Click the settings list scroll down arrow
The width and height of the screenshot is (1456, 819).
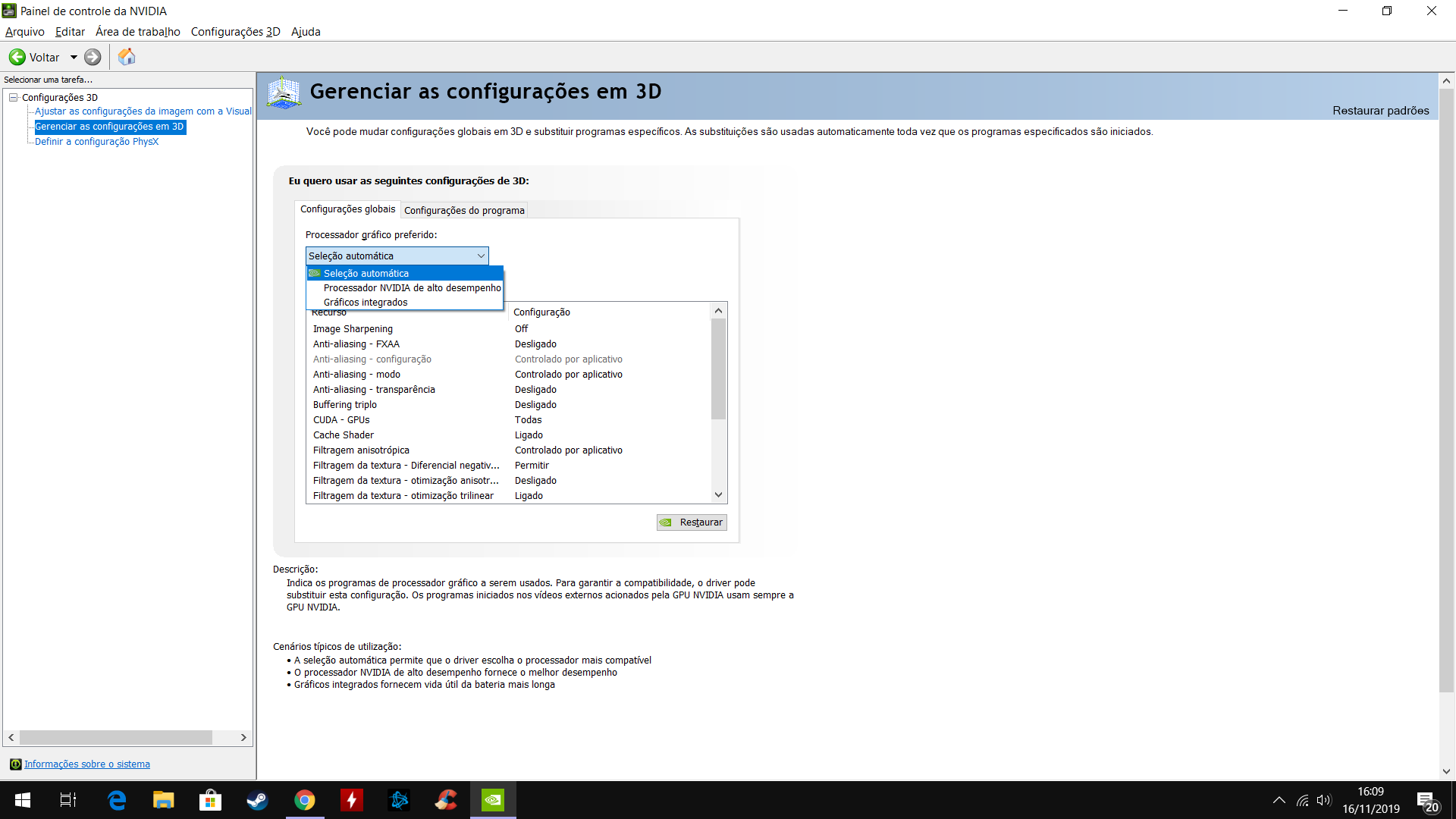[x=718, y=495]
